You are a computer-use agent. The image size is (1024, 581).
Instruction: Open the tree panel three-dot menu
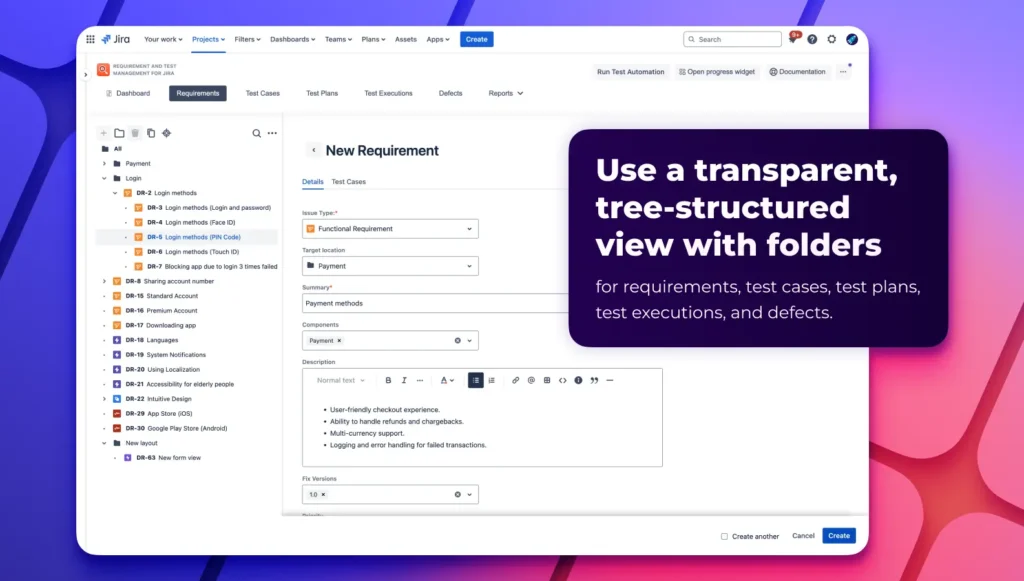coord(272,133)
